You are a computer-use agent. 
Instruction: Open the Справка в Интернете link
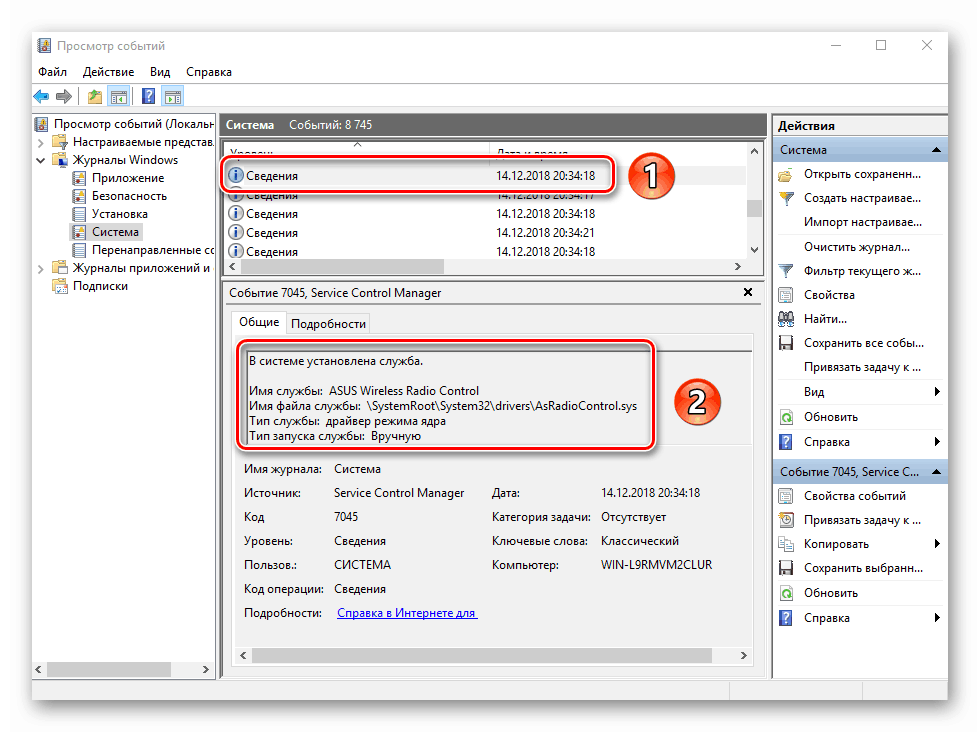point(407,613)
